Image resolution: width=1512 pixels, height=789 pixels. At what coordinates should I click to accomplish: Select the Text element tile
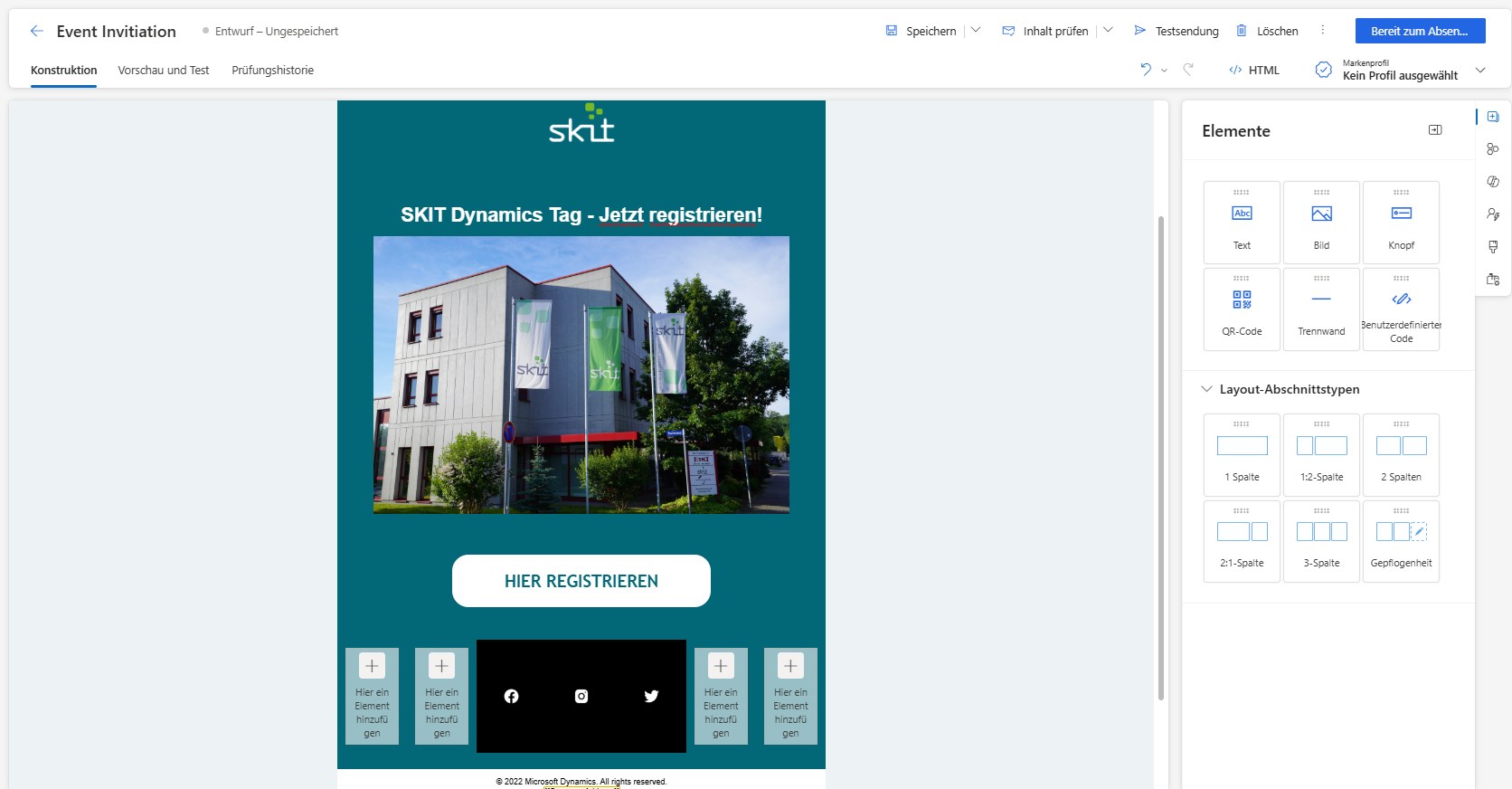click(1242, 223)
